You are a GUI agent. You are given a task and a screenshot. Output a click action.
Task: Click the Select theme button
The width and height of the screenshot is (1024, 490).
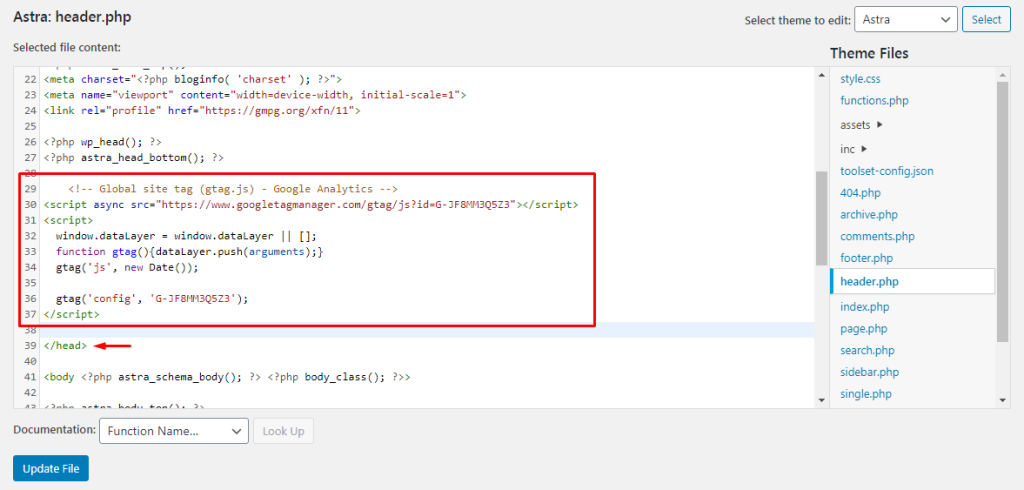tap(986, 20)
